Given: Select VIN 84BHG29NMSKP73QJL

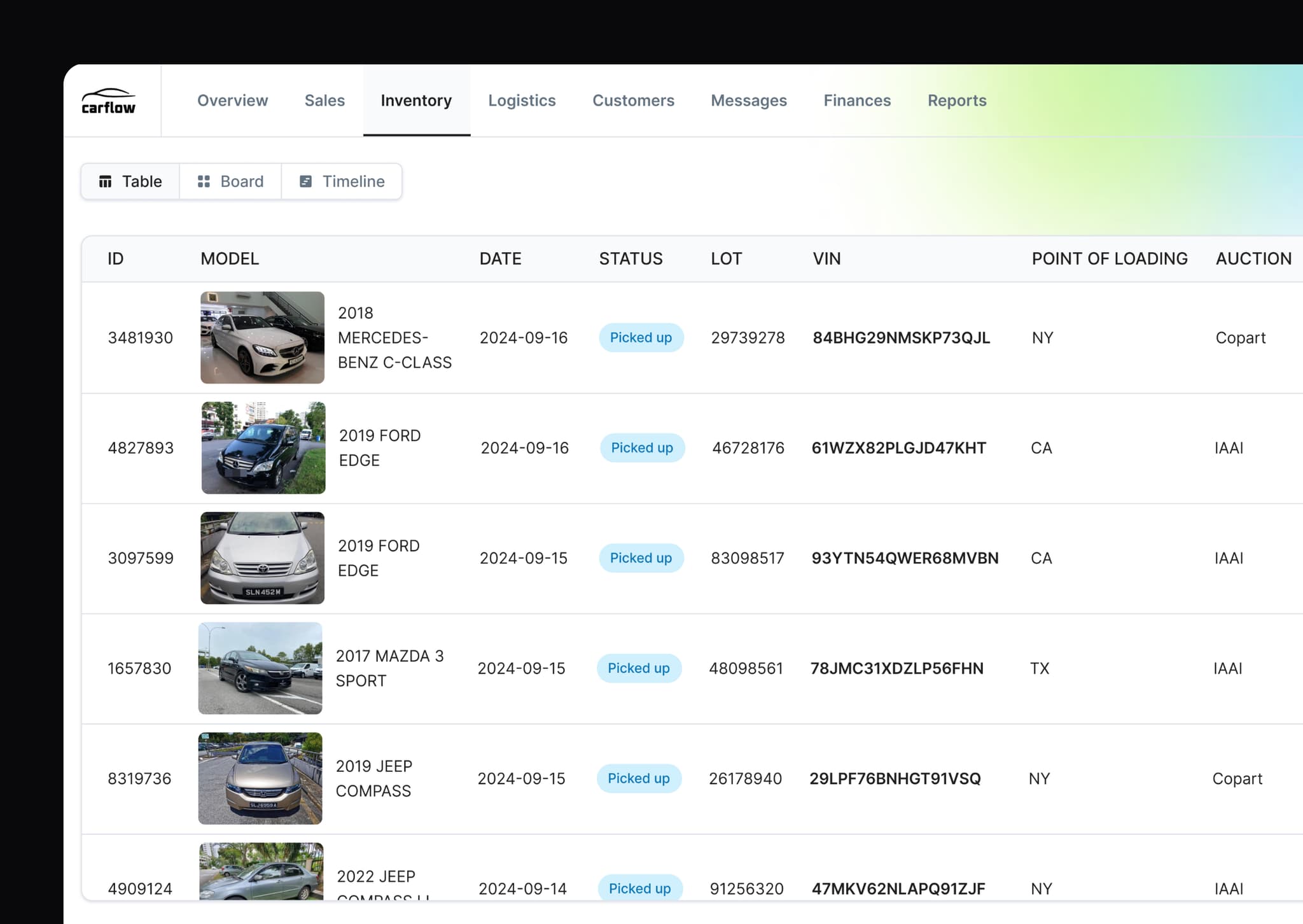Looking at the screenshot, I should click(901, 338).
